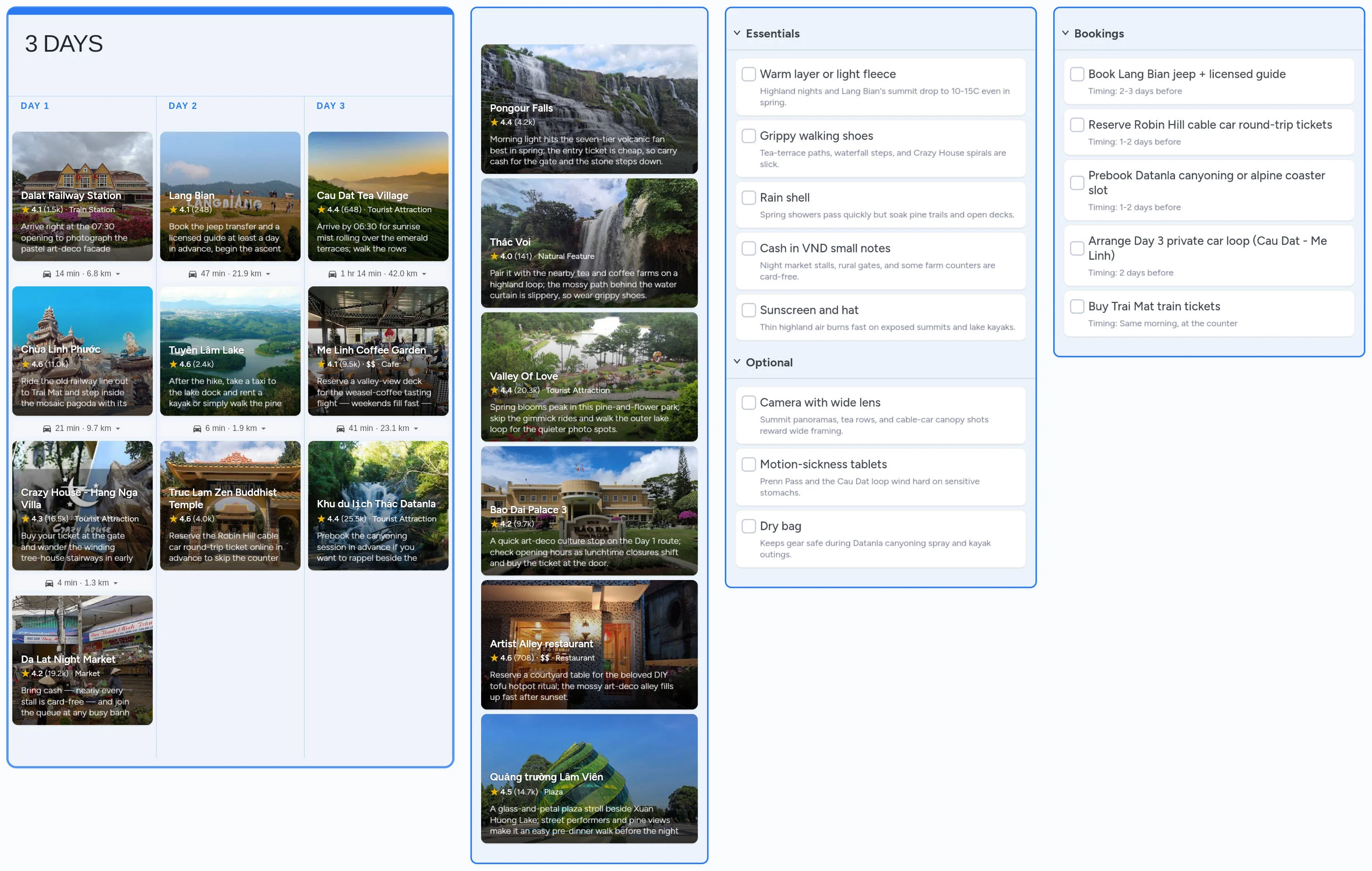Select the DAY 2 column header
Viewport: 1372px width, 871px height.
coord(183,106)
